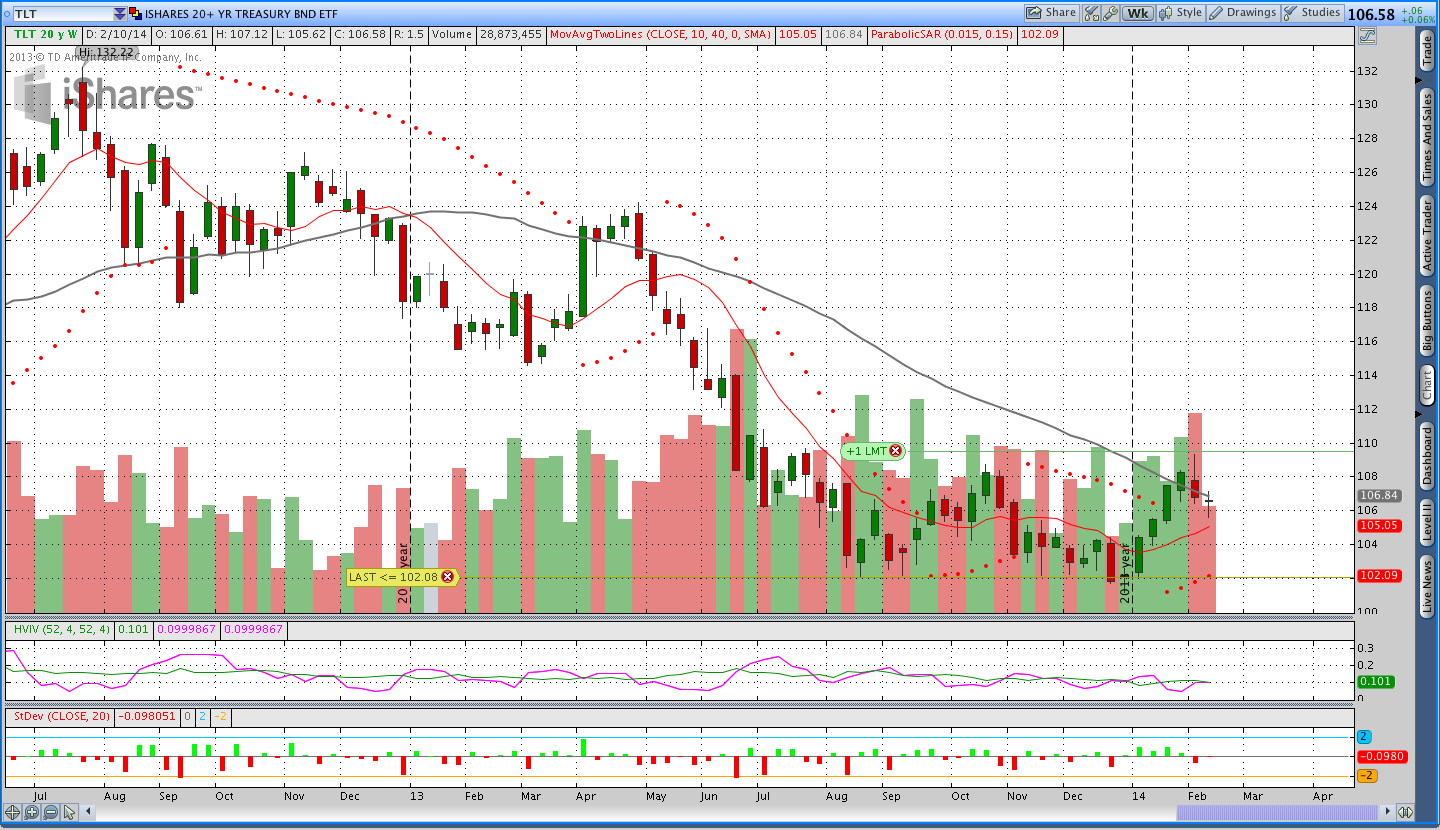Click the ParabolicSAR study label
Viewport: 1440px width, 830px height.
943,34
